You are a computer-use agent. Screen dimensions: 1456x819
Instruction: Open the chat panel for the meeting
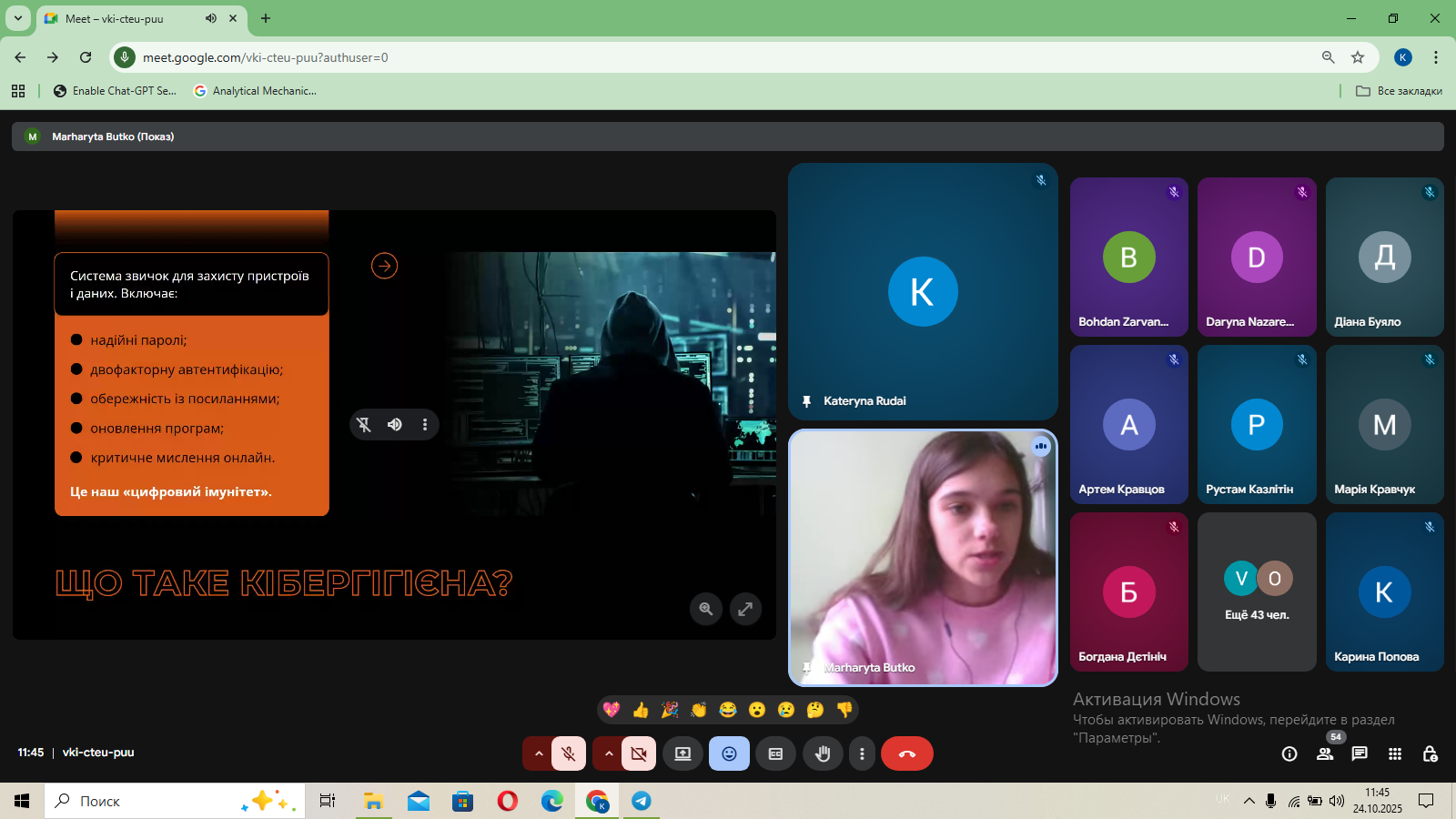pos(1360,753)
